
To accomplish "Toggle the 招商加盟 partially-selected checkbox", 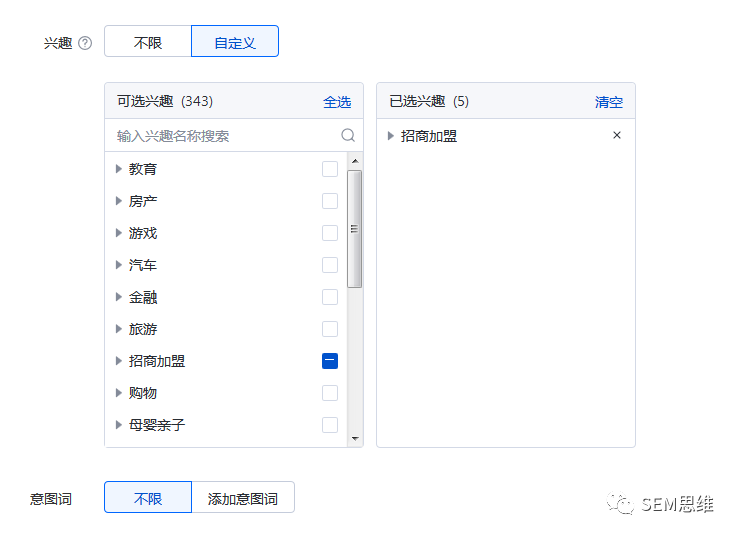I will [x=330, y=361].
